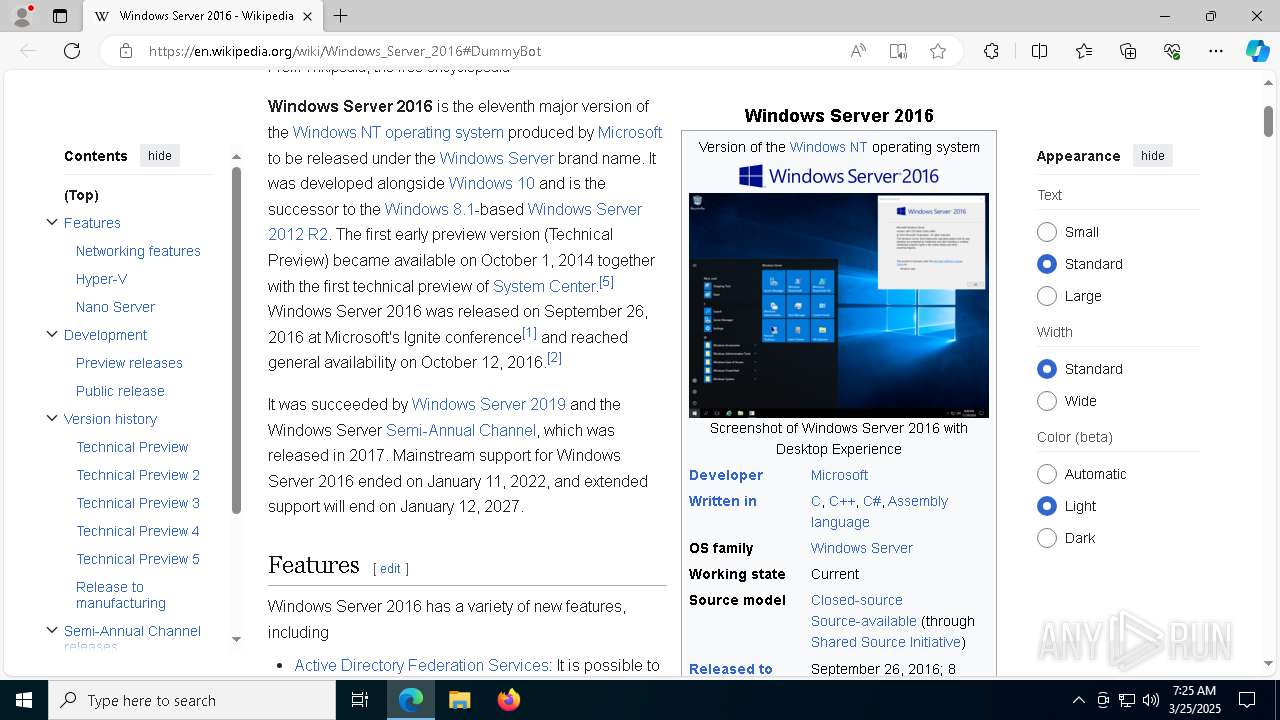The width and height of the screenshot is (1280, 720).
Task: Add this page to favorites star
Action: pyautogui.click(x=938, y=51)
